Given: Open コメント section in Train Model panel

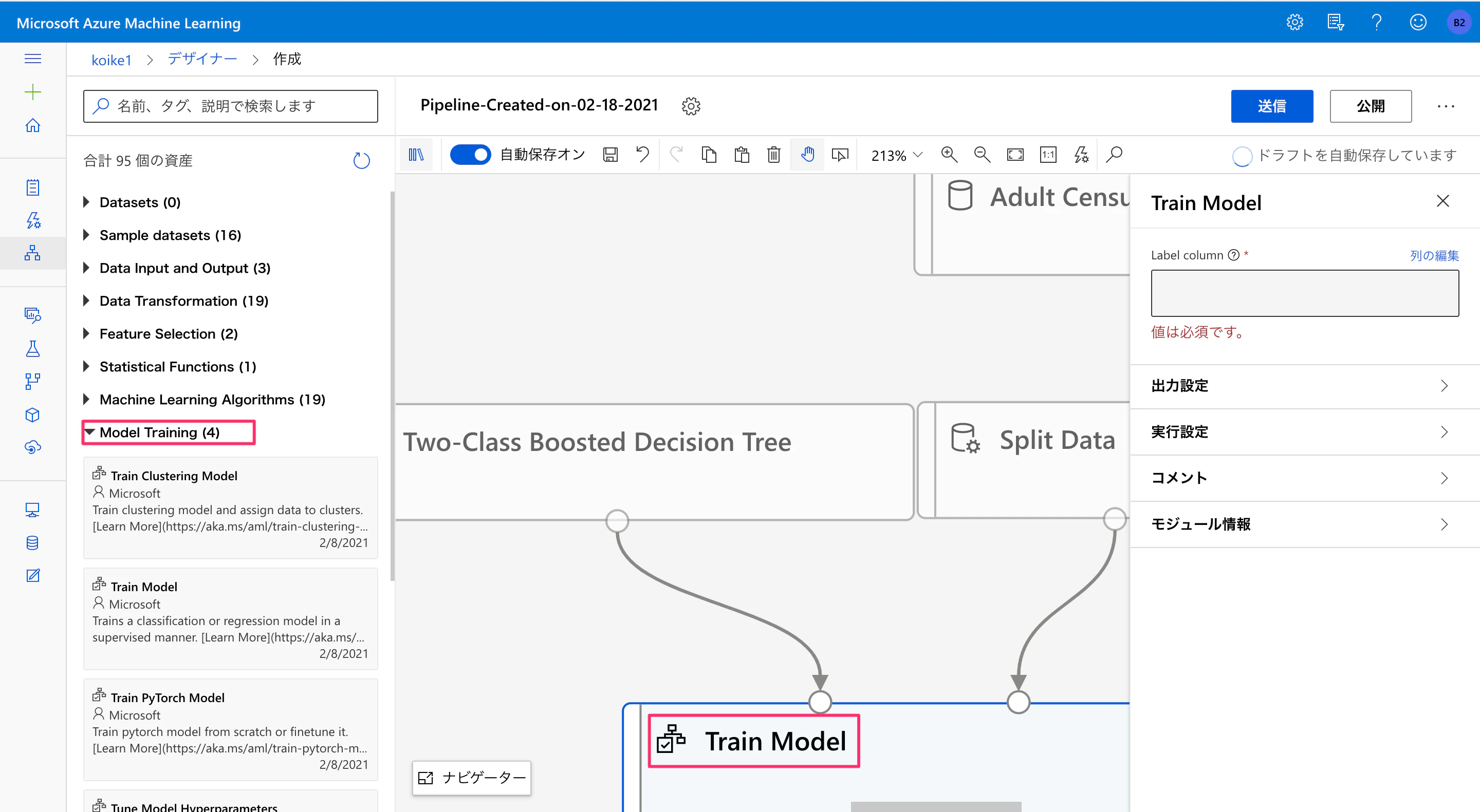Looking at the screenshot, I should pyautogui.click(x=1305, y=478).
